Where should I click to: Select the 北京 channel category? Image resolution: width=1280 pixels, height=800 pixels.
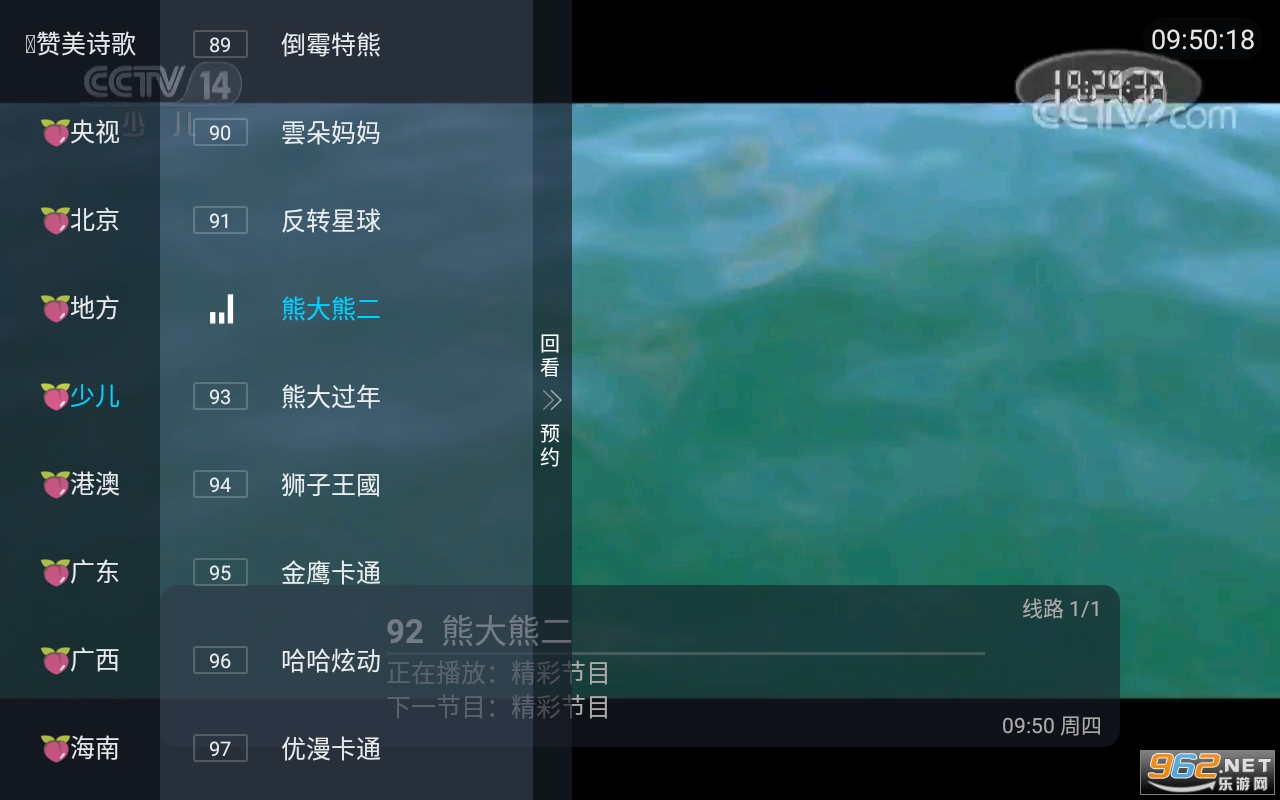[x=80, y=221]
